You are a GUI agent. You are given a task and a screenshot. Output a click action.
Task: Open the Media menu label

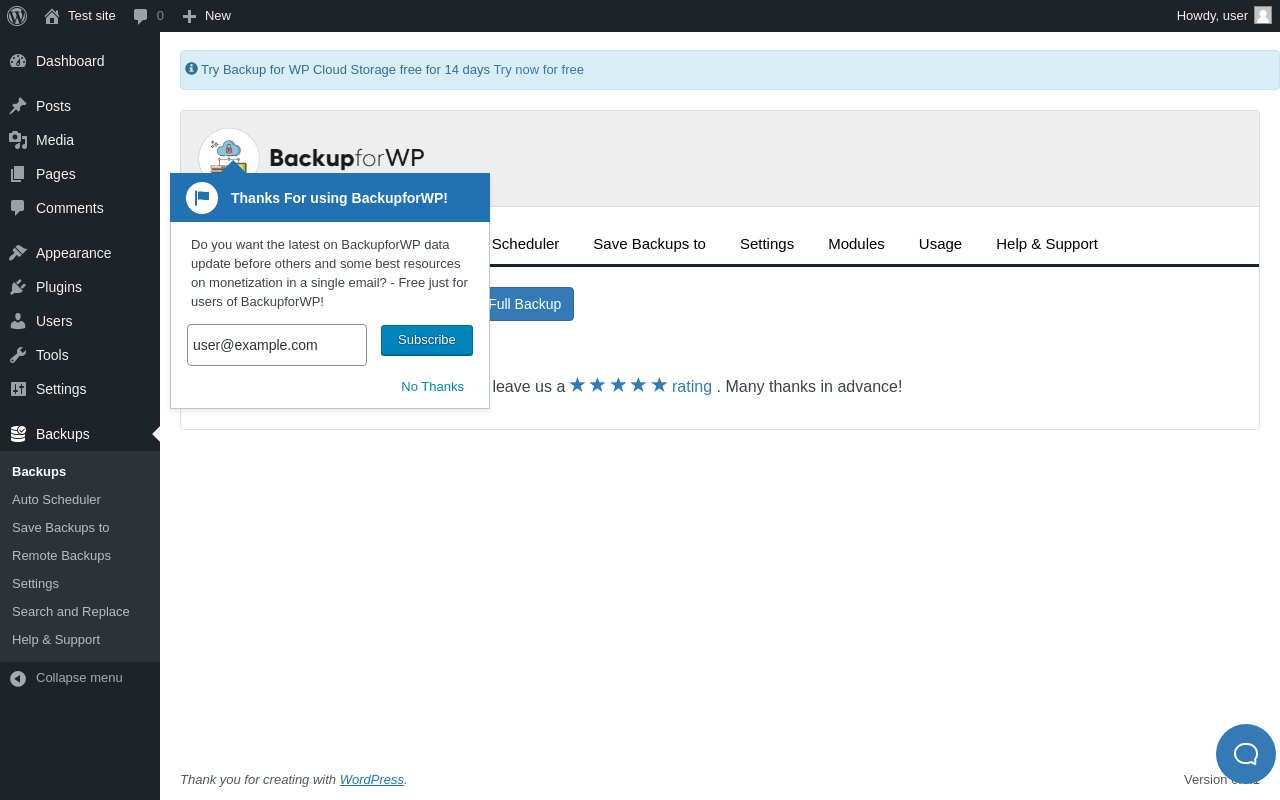click(55, 140)
